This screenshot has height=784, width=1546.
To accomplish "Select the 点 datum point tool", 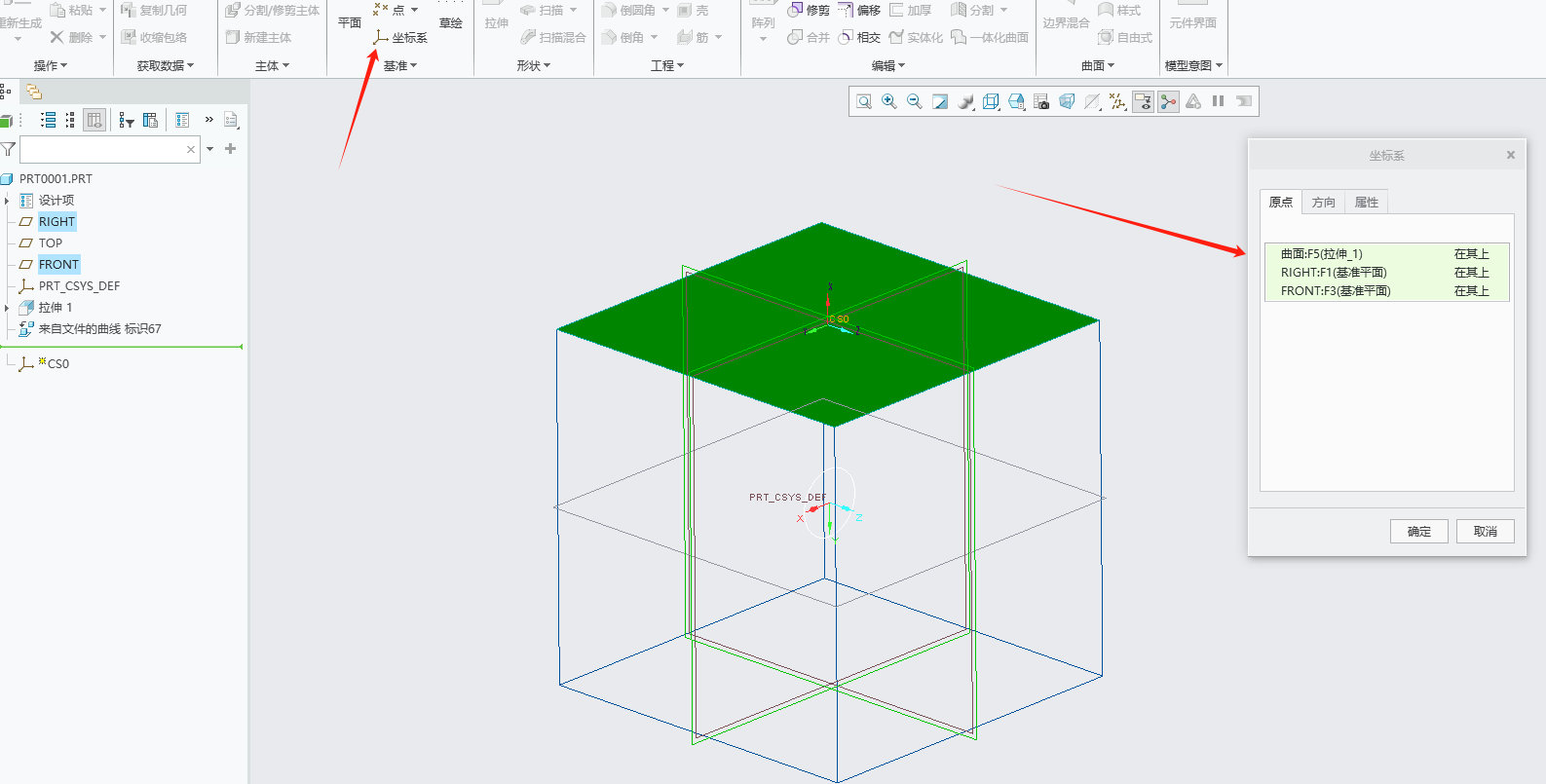I will click(389, 10).
